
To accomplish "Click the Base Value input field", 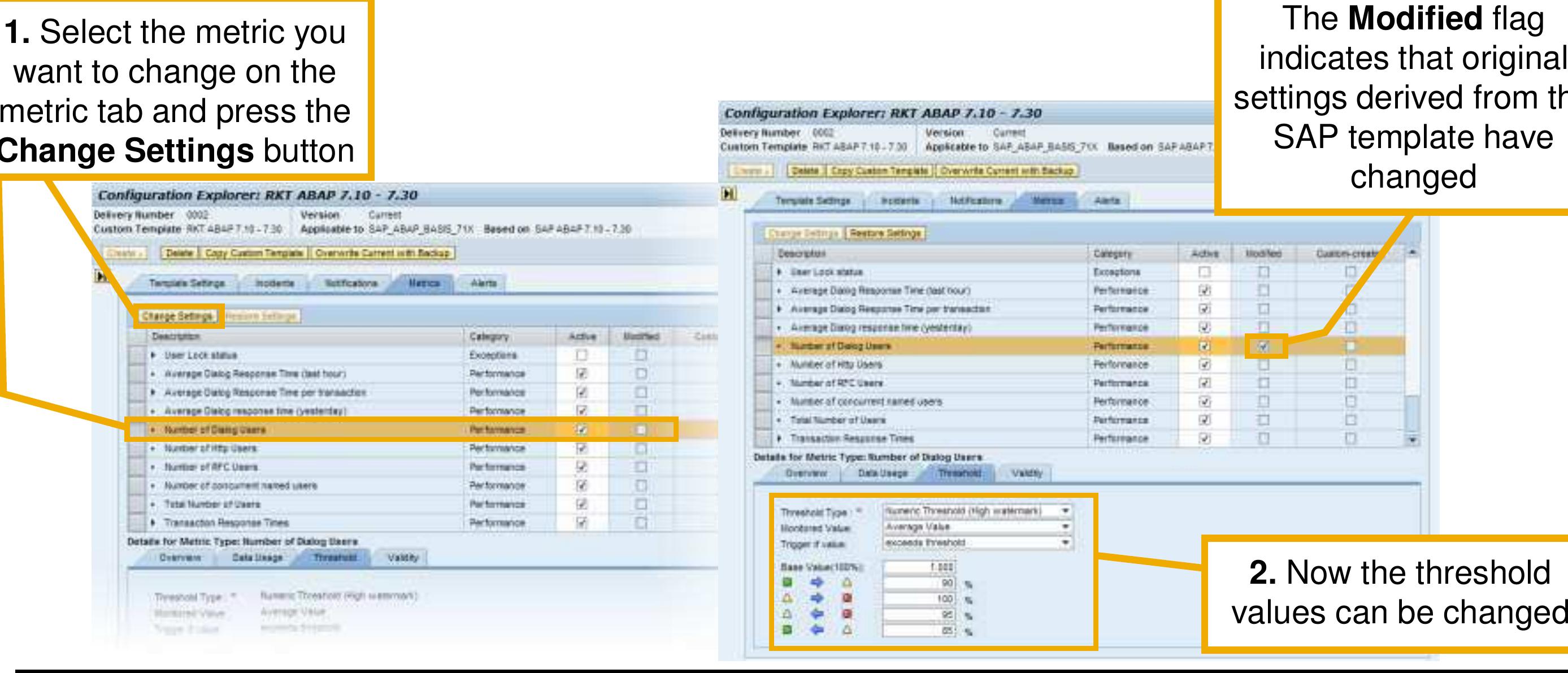I will coord(919,567).
